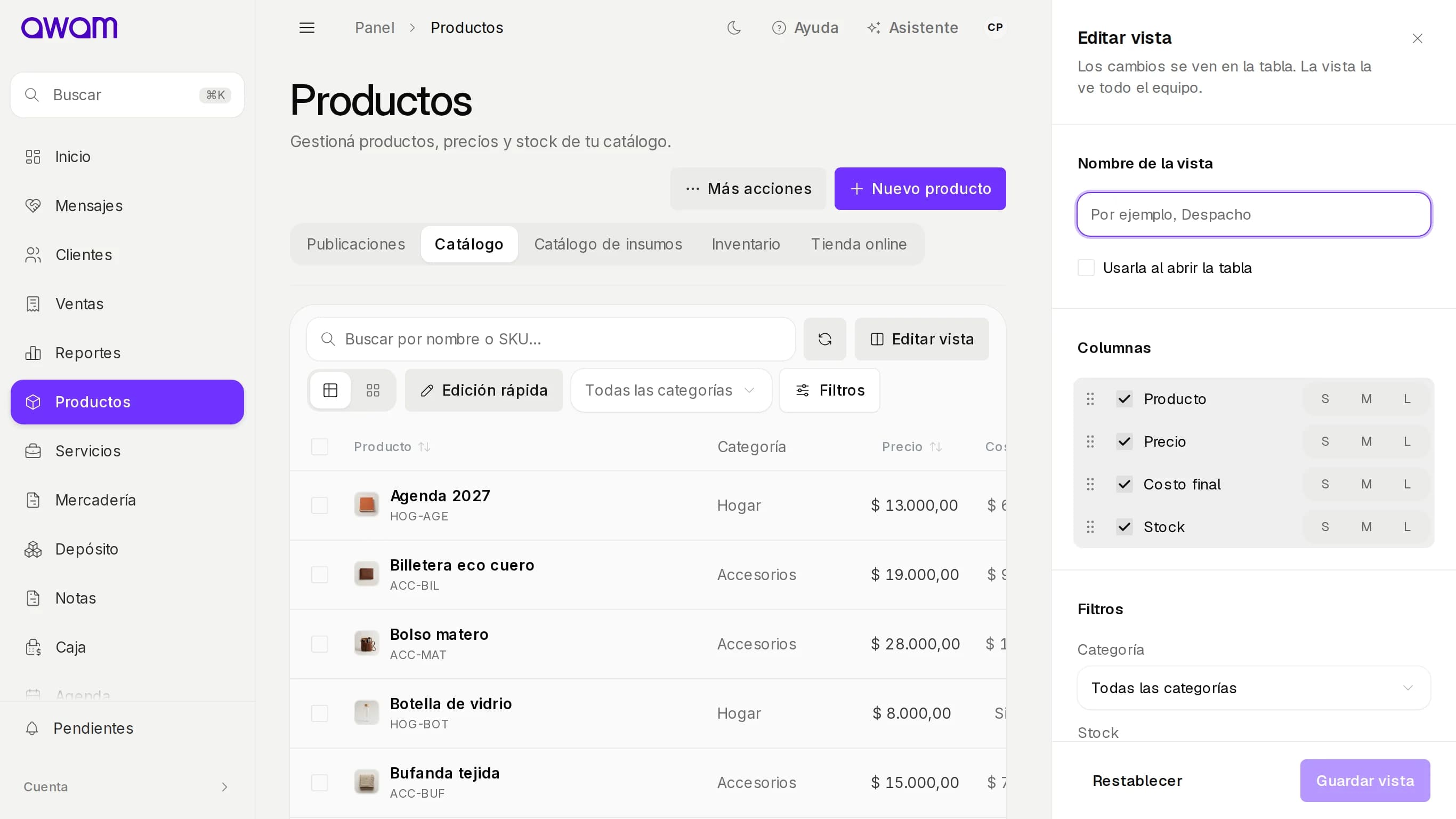Set Producto column width to L
The image size is (1456, 819).
(x=1407, y=399)
